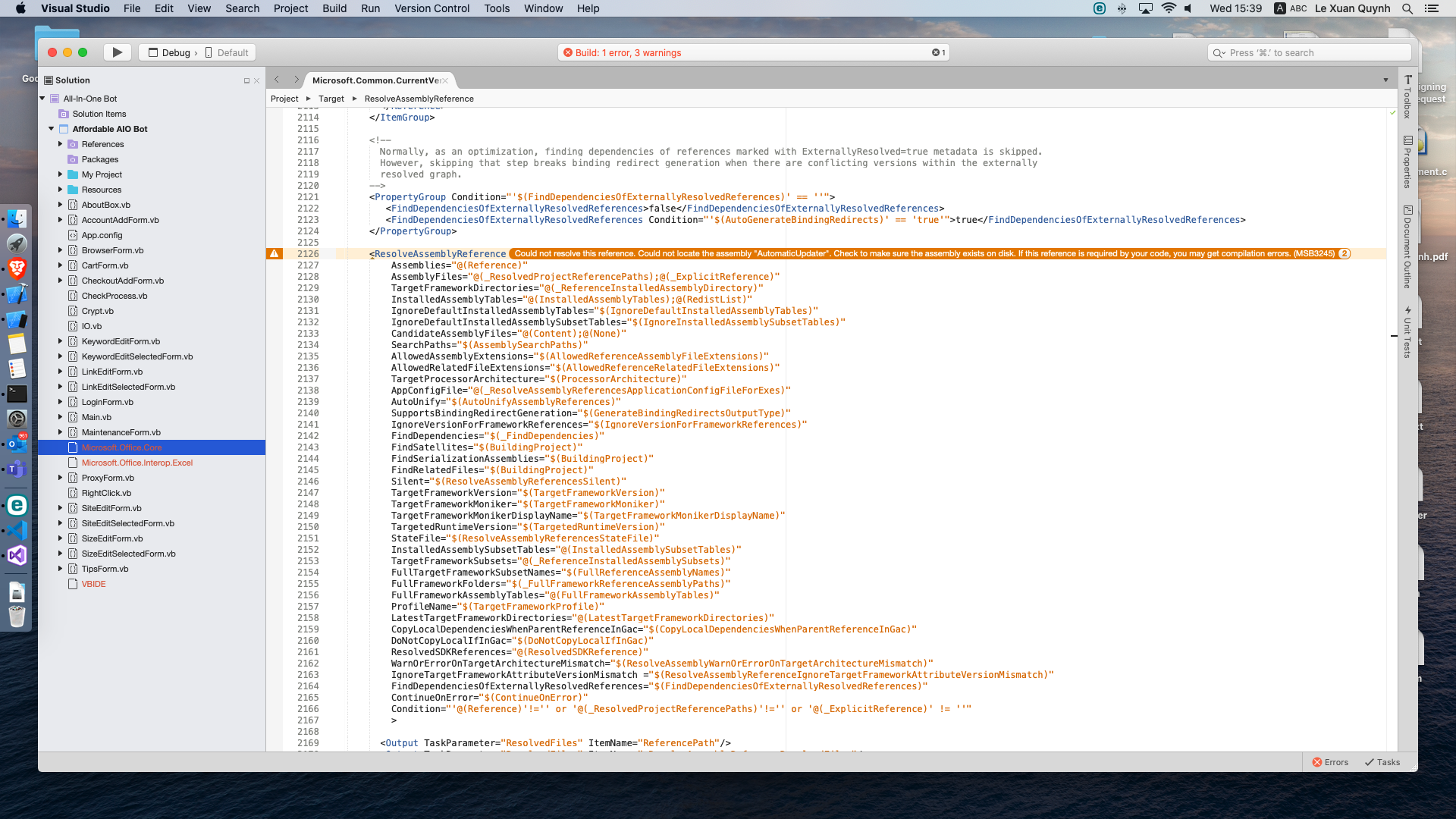
Task: Click the Build error and warnings status
Action: (752, 52)
